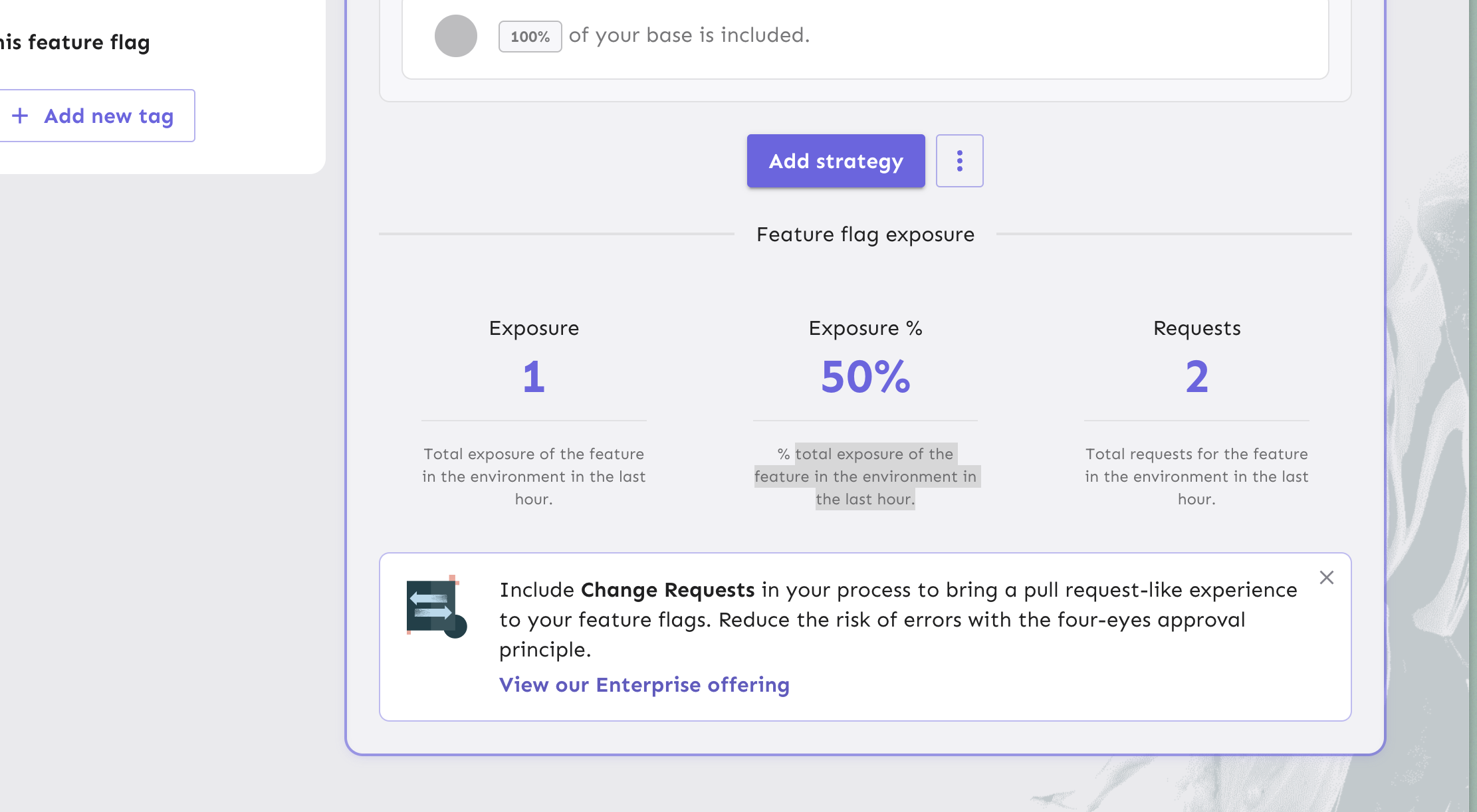Click the highlighted exposure percentage description text
Viewport: 1477px width, 812px height.
[865, 476]
